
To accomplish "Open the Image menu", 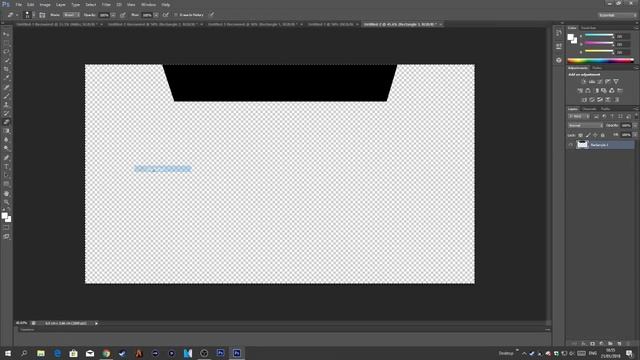I will (45, 5).
